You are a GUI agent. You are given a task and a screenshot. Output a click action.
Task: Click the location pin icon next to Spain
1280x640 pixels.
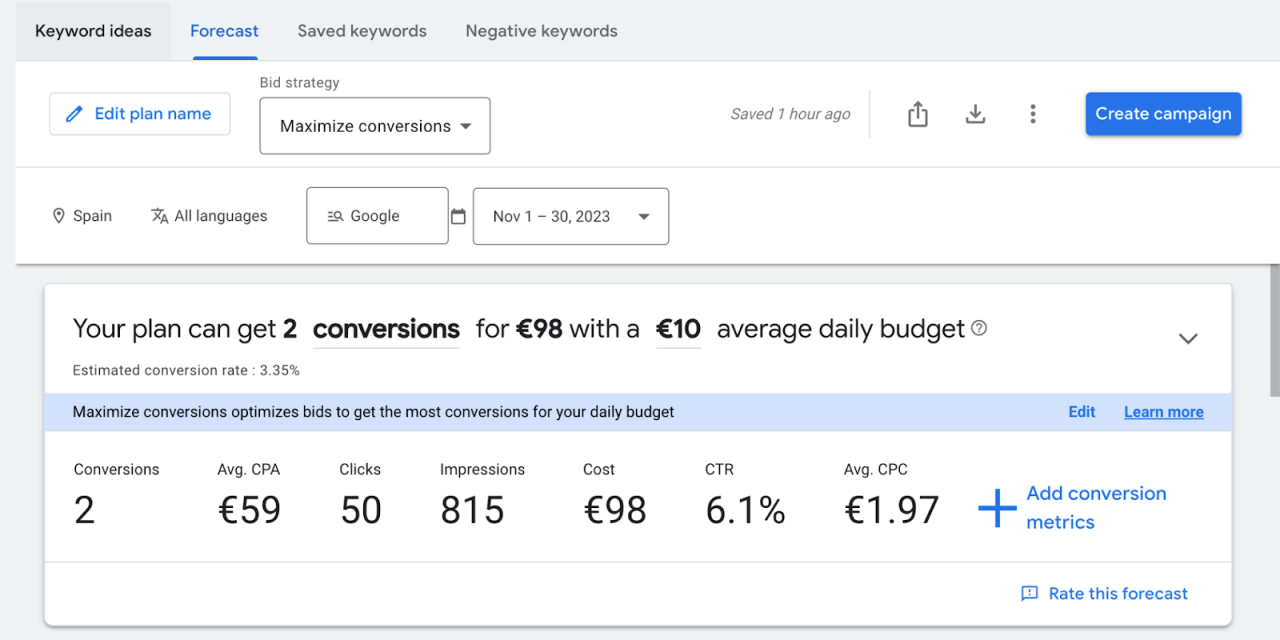59,215
